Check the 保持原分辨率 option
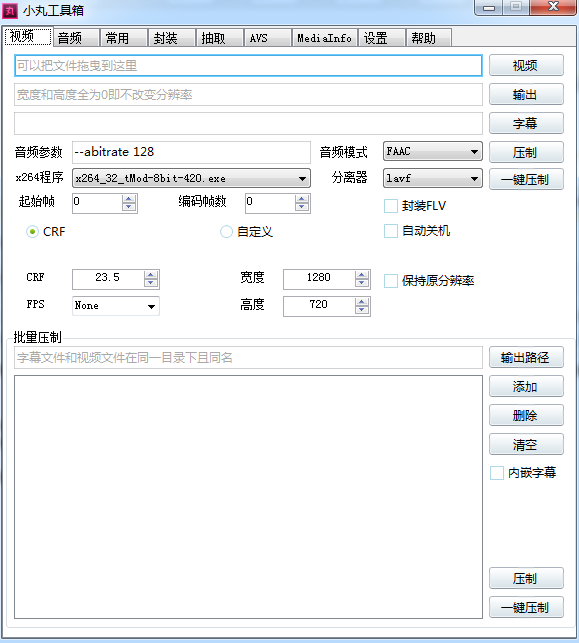 pos(391,281)
